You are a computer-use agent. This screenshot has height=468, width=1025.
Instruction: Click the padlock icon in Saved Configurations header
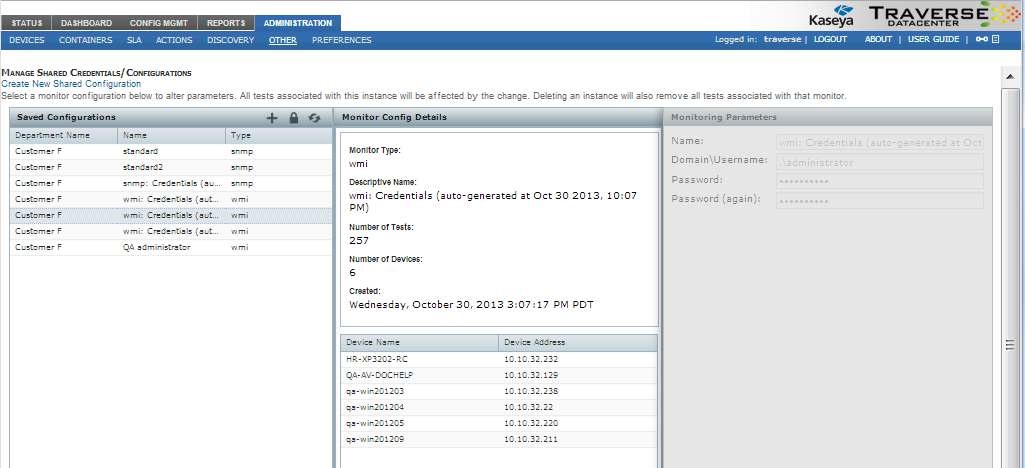(x=293, y=118)
